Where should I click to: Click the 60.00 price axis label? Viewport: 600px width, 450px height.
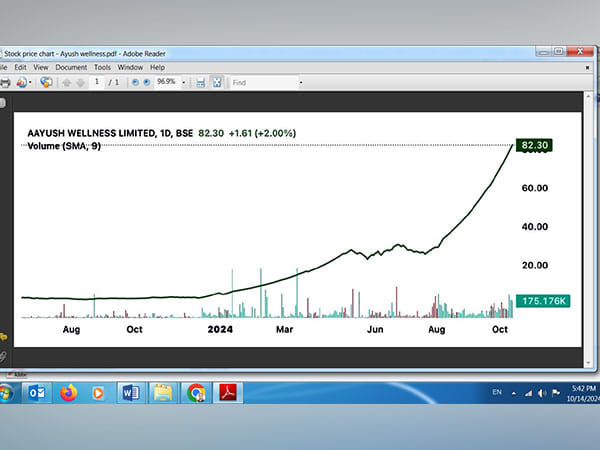535,188
